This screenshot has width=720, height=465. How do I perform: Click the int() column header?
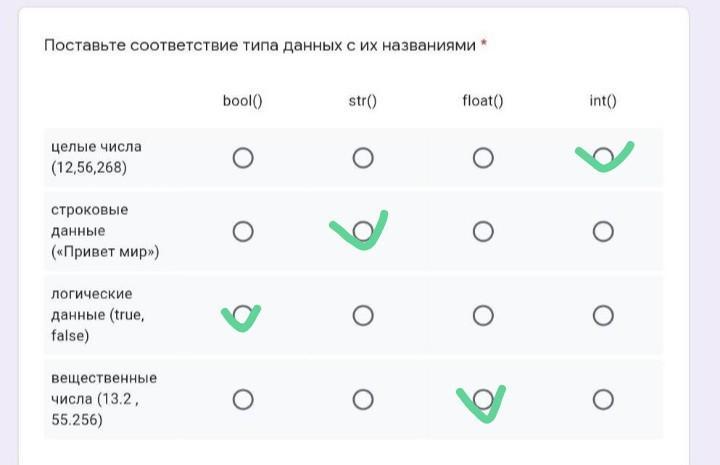[x=603, y=101]
